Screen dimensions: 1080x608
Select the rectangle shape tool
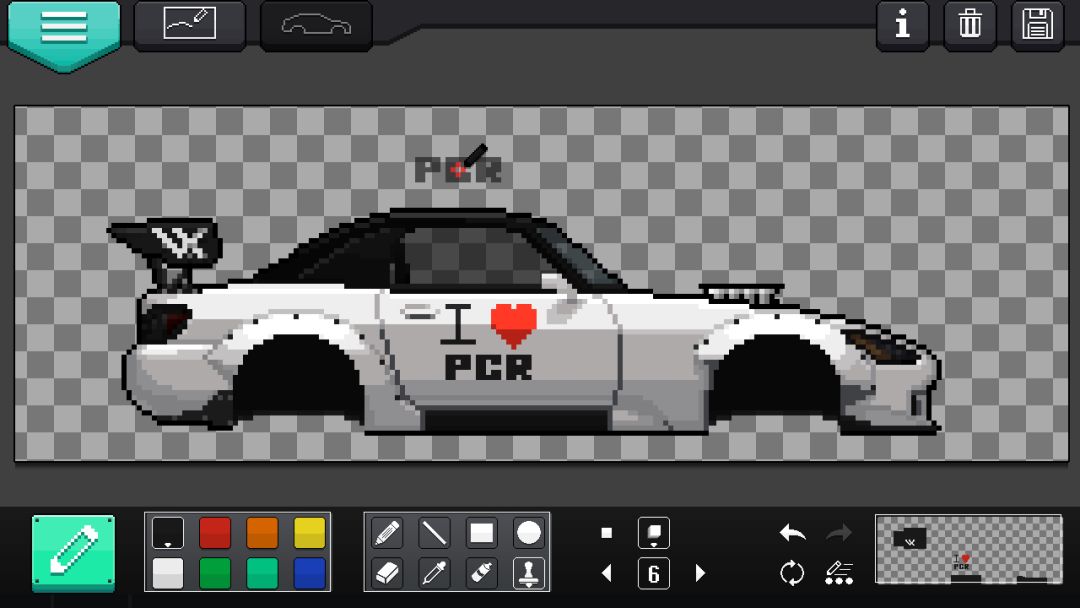coord(481,533)
